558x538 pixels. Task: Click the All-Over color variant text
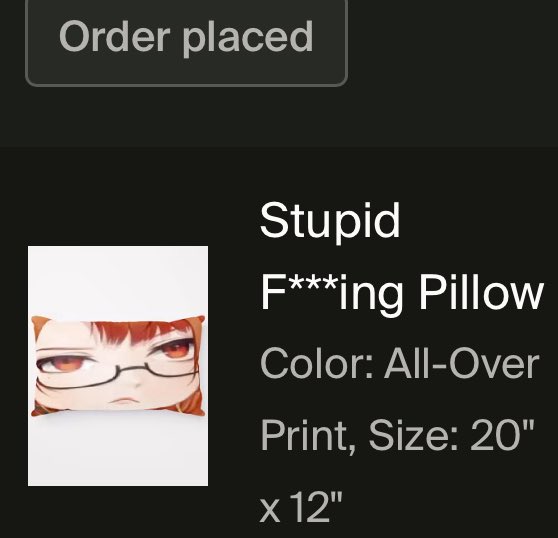[x=462, y=364]
